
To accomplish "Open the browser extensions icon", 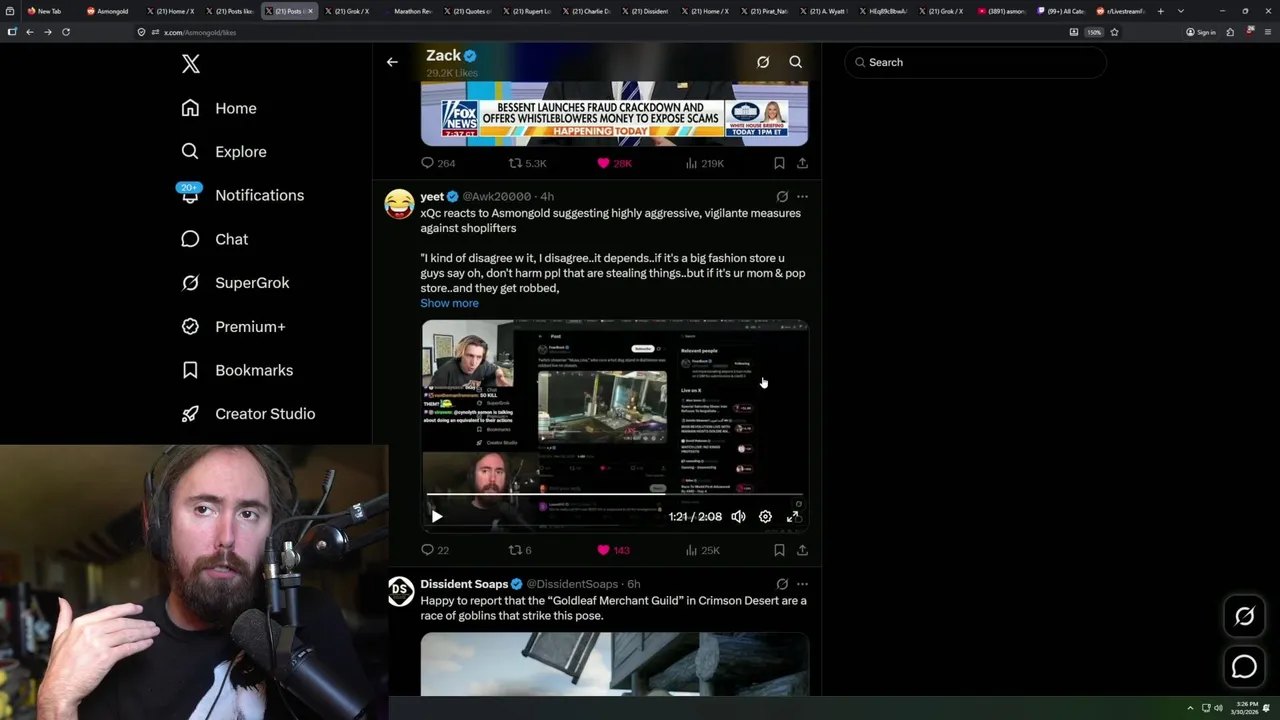I will [x=1230, y=32].
